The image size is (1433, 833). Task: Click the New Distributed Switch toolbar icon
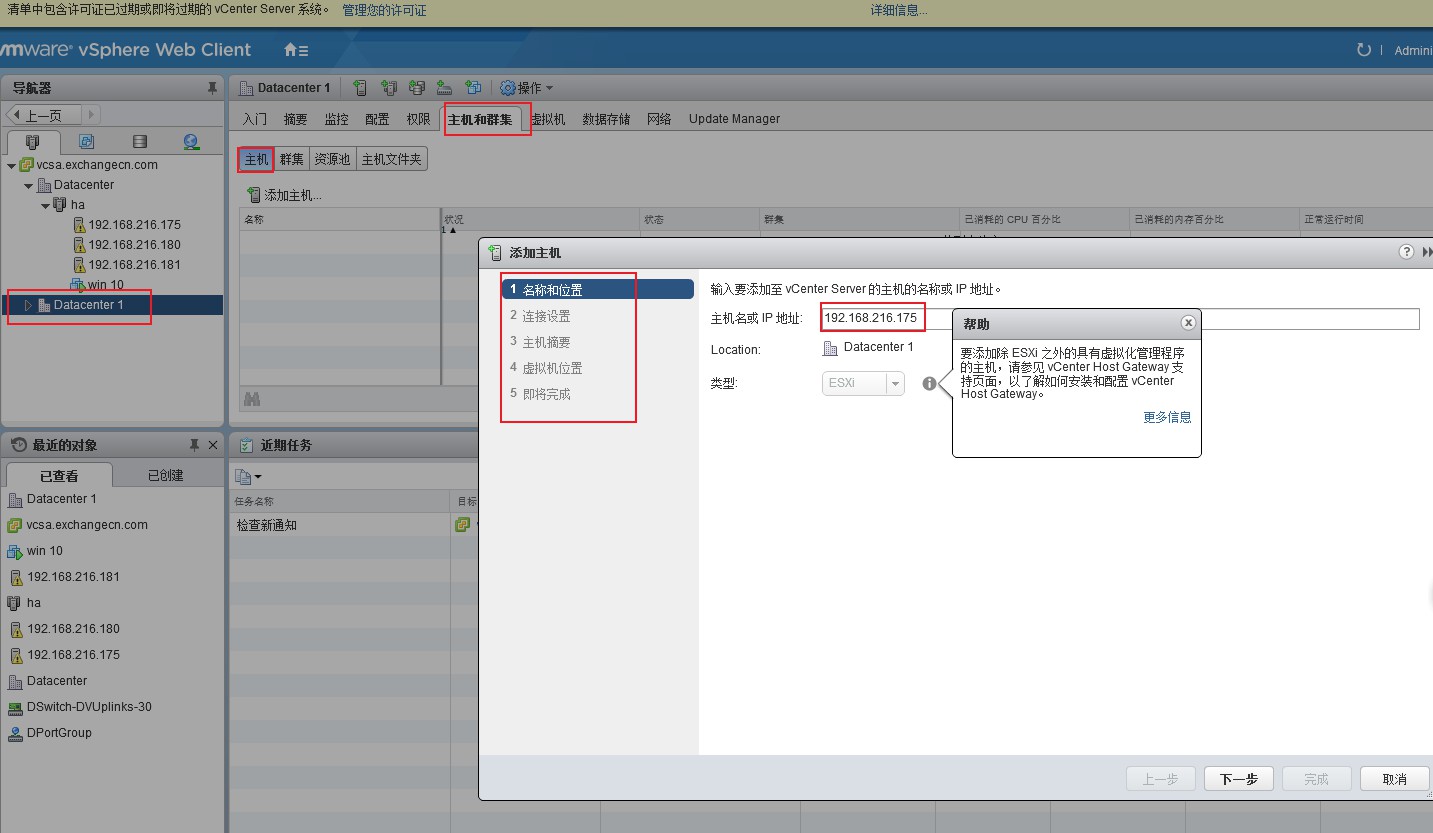445,88
